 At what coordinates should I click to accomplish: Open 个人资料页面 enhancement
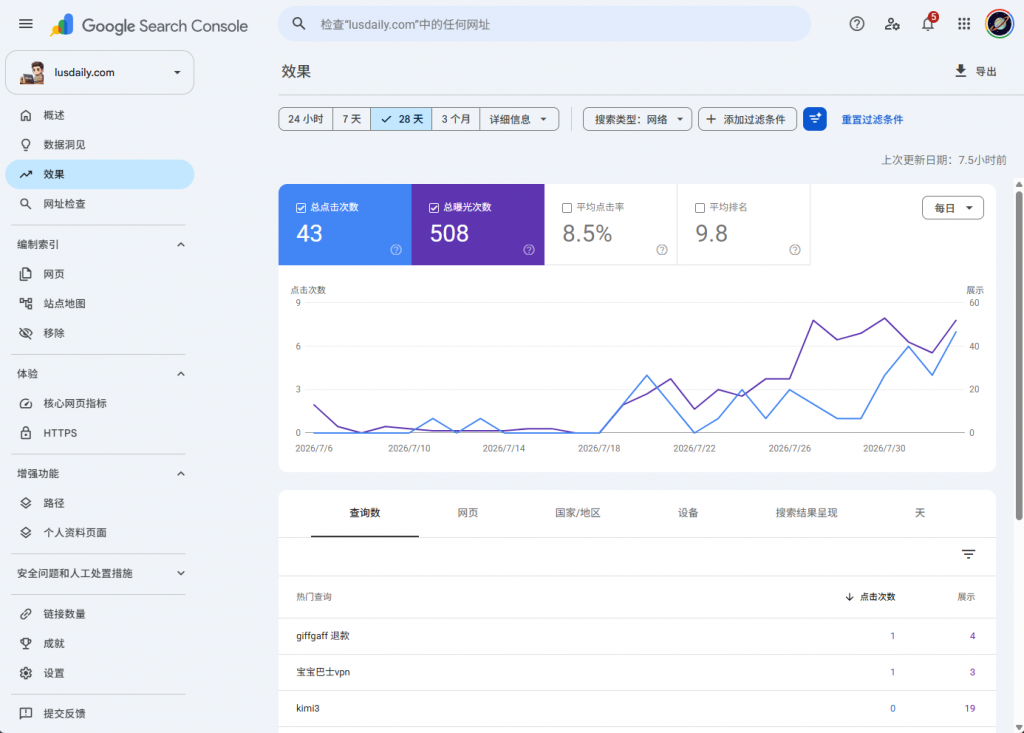tap(99, 532)
